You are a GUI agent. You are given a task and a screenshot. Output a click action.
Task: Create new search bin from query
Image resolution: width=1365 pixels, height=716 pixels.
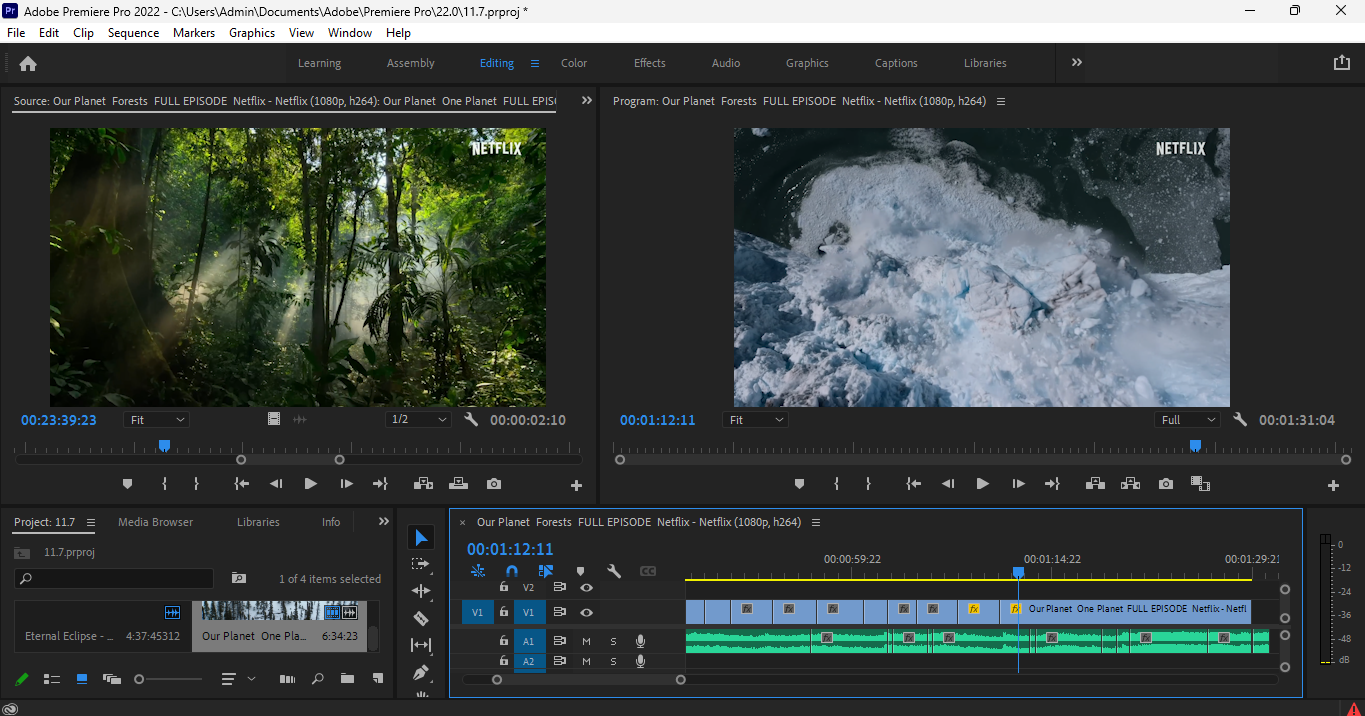(238, 578)
